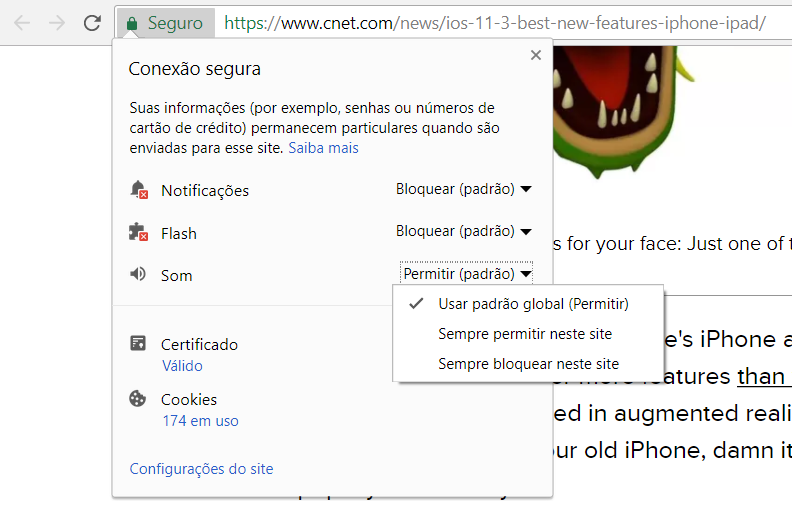Click the browser forward arrow
This screenshot has width=792, height=509.
57,23
